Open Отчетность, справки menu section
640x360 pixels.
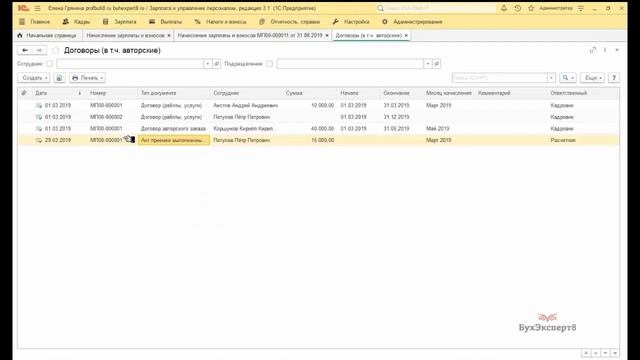click(x=290, y=22)
